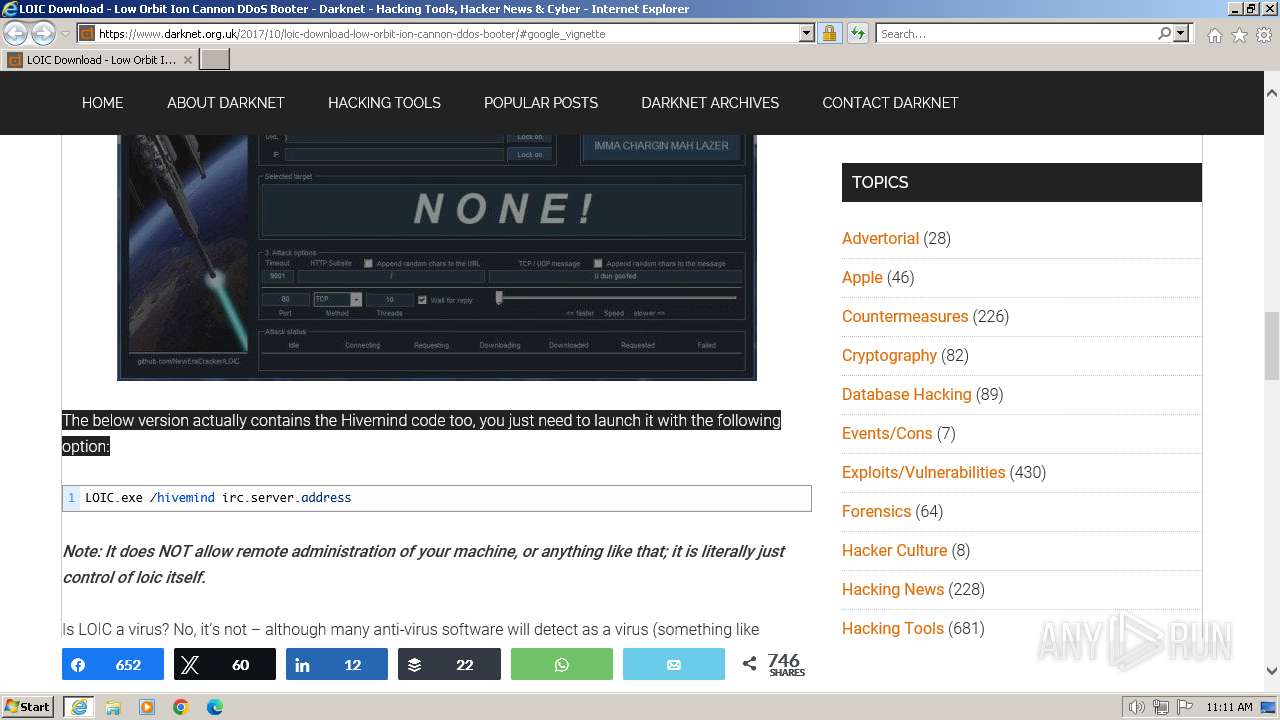This screenshot has height=720, width=1280.
Task: Open the Hacker Culture topic link
Action: (x=894, y=550)
